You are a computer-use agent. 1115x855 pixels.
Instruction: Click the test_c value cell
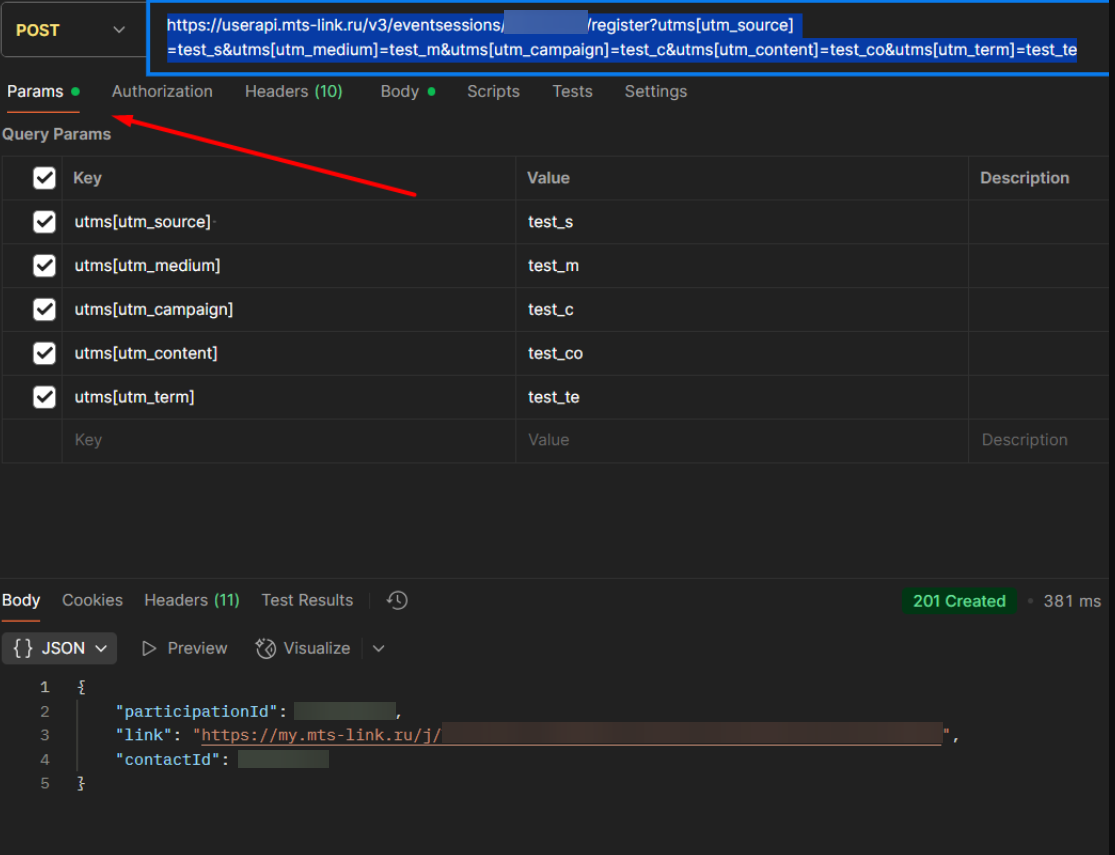tap(742, 309)
